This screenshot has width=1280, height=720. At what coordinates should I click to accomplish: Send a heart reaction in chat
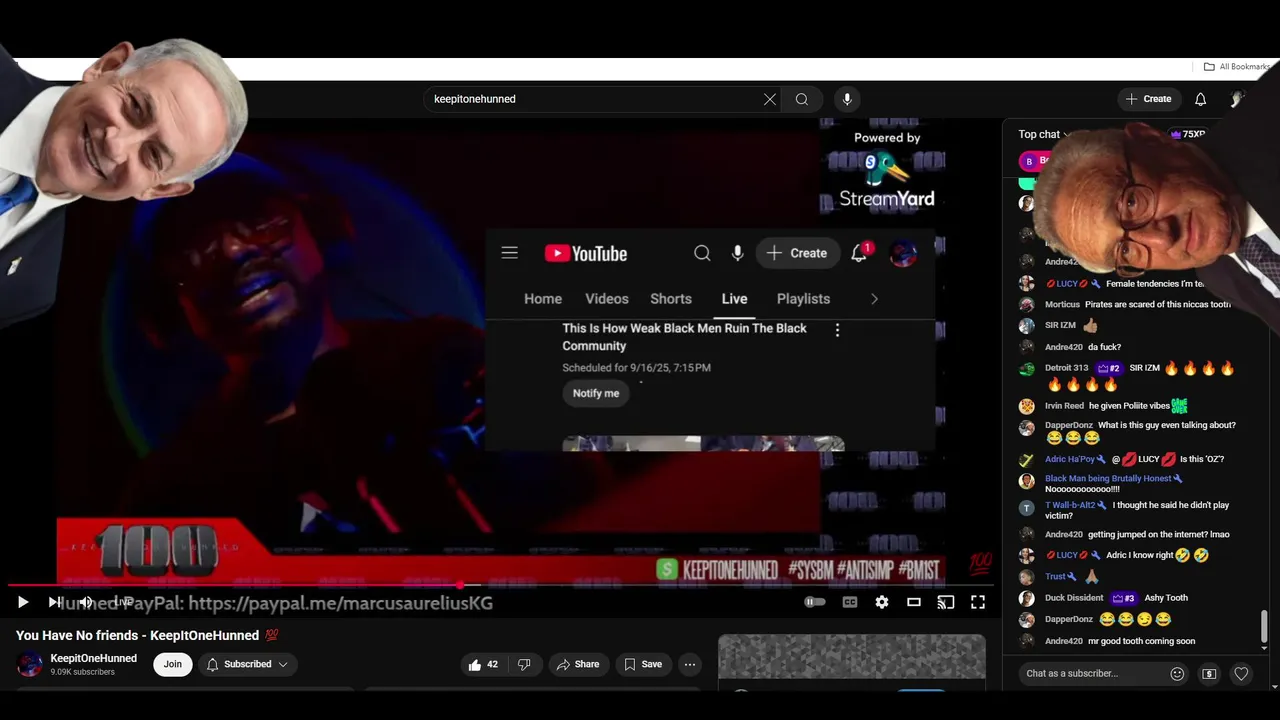point(1241,673)
